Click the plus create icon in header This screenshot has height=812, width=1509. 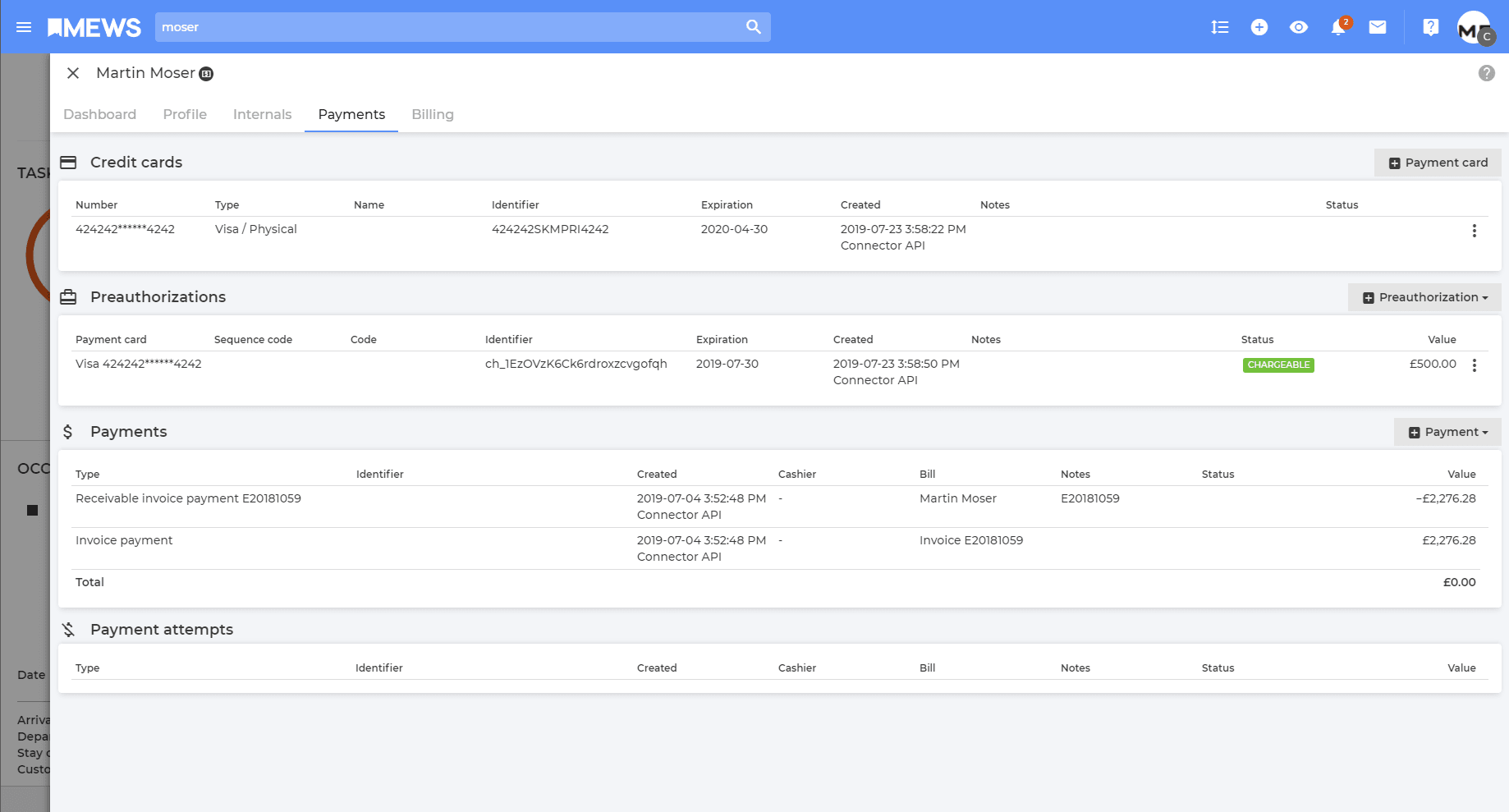coord(1259,27)
